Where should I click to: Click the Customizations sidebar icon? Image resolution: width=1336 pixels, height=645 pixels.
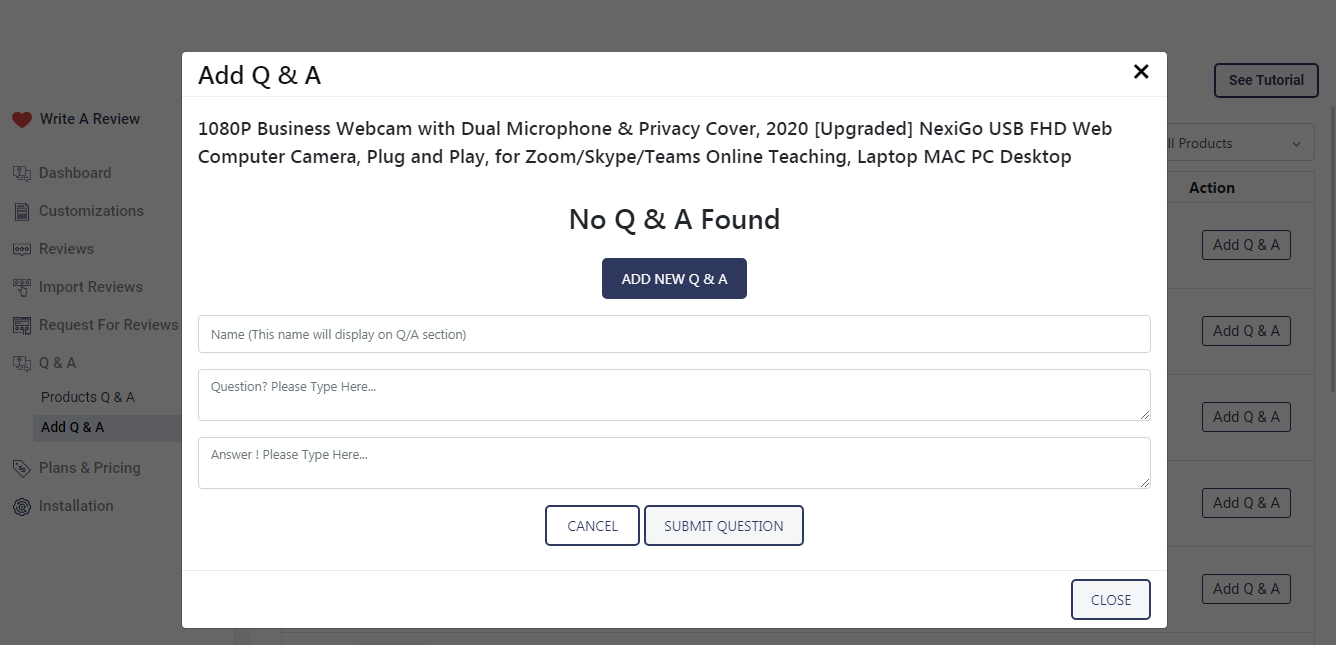pos(22,211)
